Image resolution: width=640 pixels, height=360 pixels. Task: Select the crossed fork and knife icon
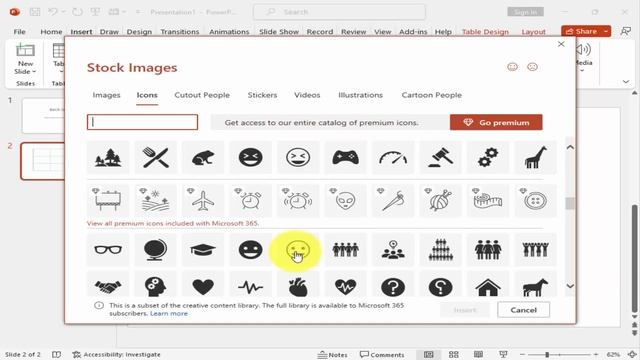click(156, 158)
